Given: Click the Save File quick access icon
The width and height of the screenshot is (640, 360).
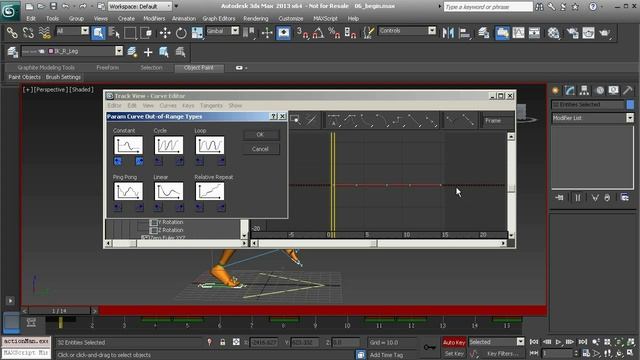Looking at the screenshot, I should (53, 6).
